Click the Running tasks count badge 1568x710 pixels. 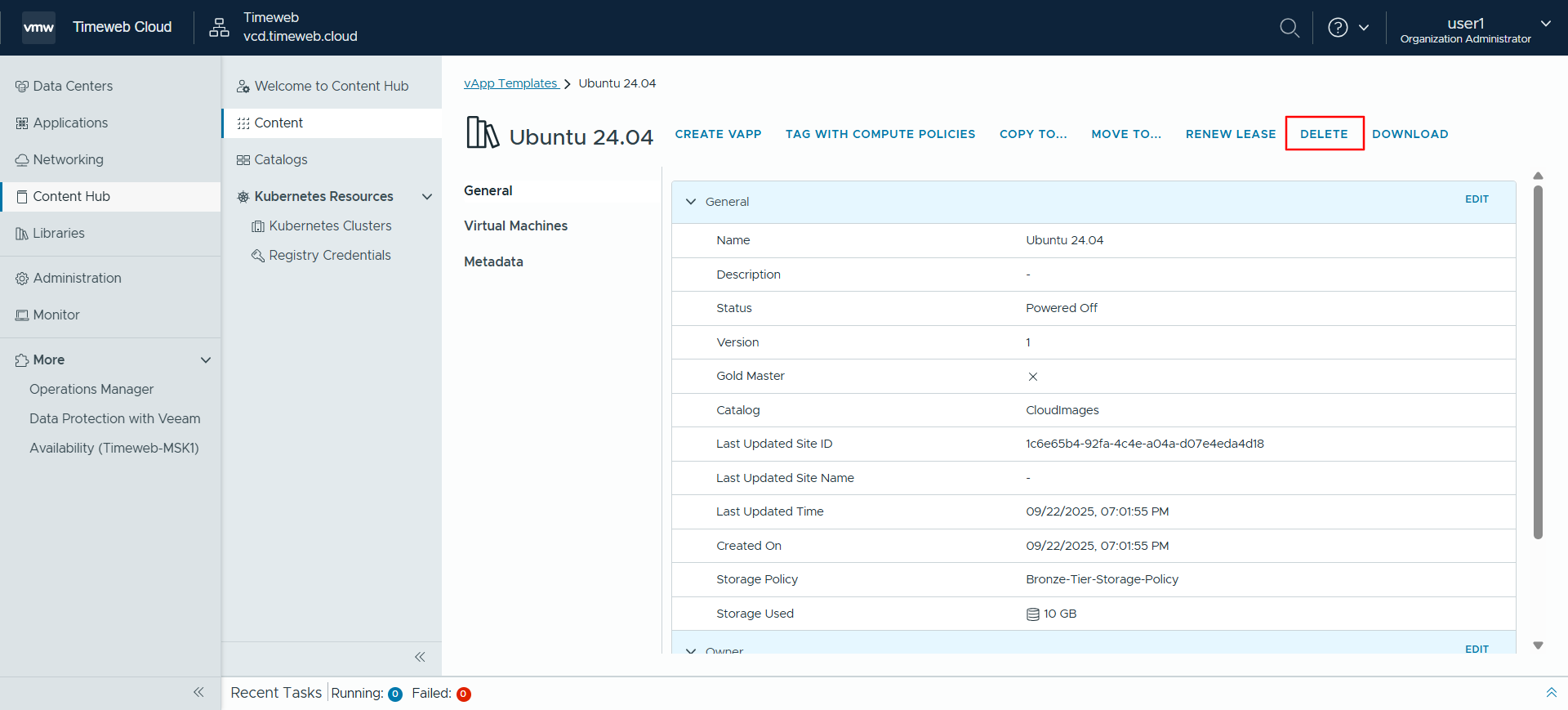tap(395, 694)
